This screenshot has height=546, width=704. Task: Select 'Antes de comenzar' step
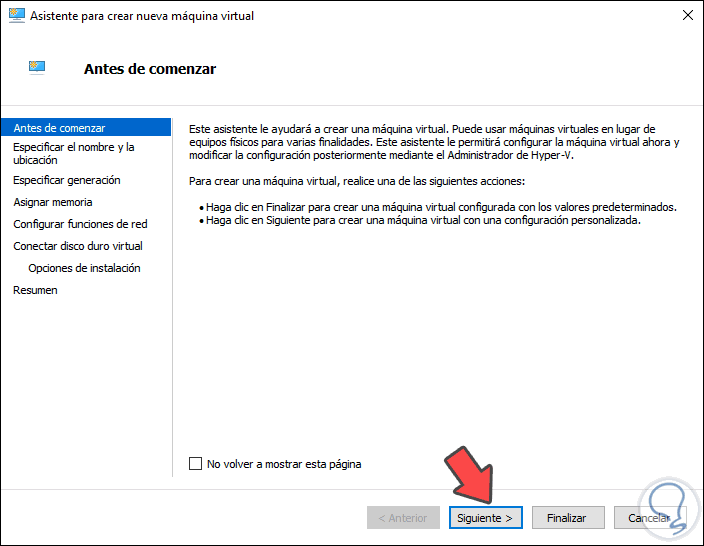point(59,128)
